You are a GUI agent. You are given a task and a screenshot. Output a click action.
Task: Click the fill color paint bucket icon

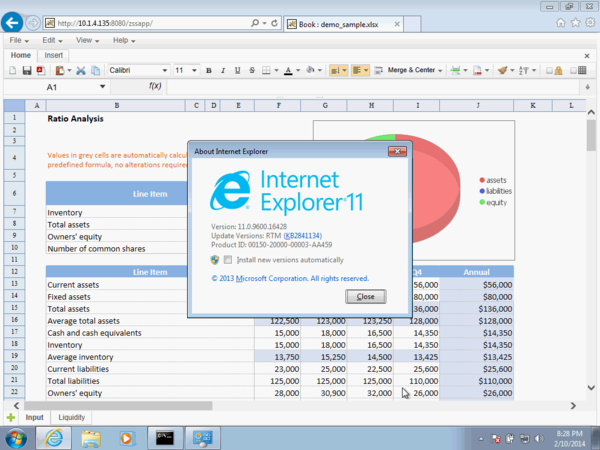point(310,70)
